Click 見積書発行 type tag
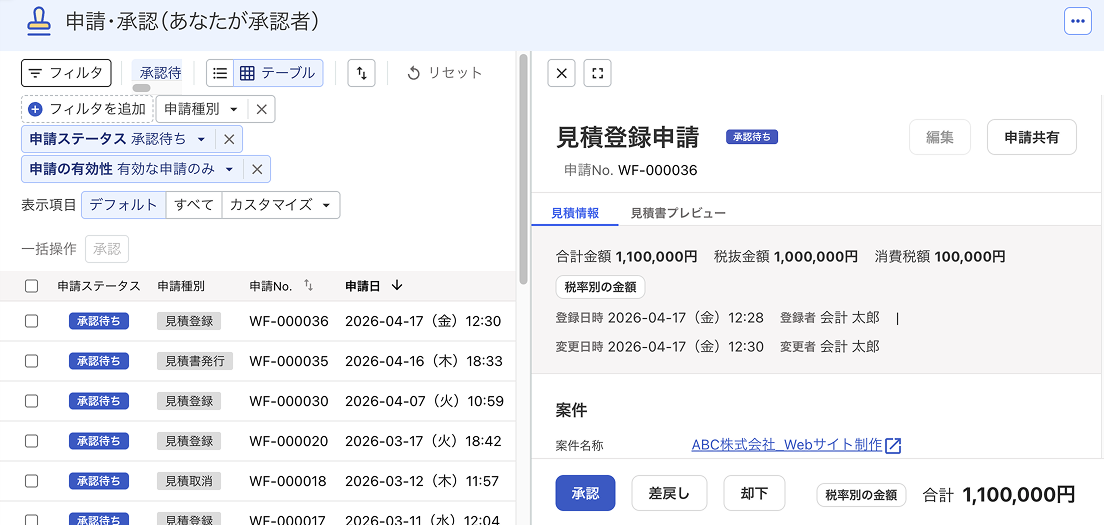The image size is (1104, 525). click(194, 361)
